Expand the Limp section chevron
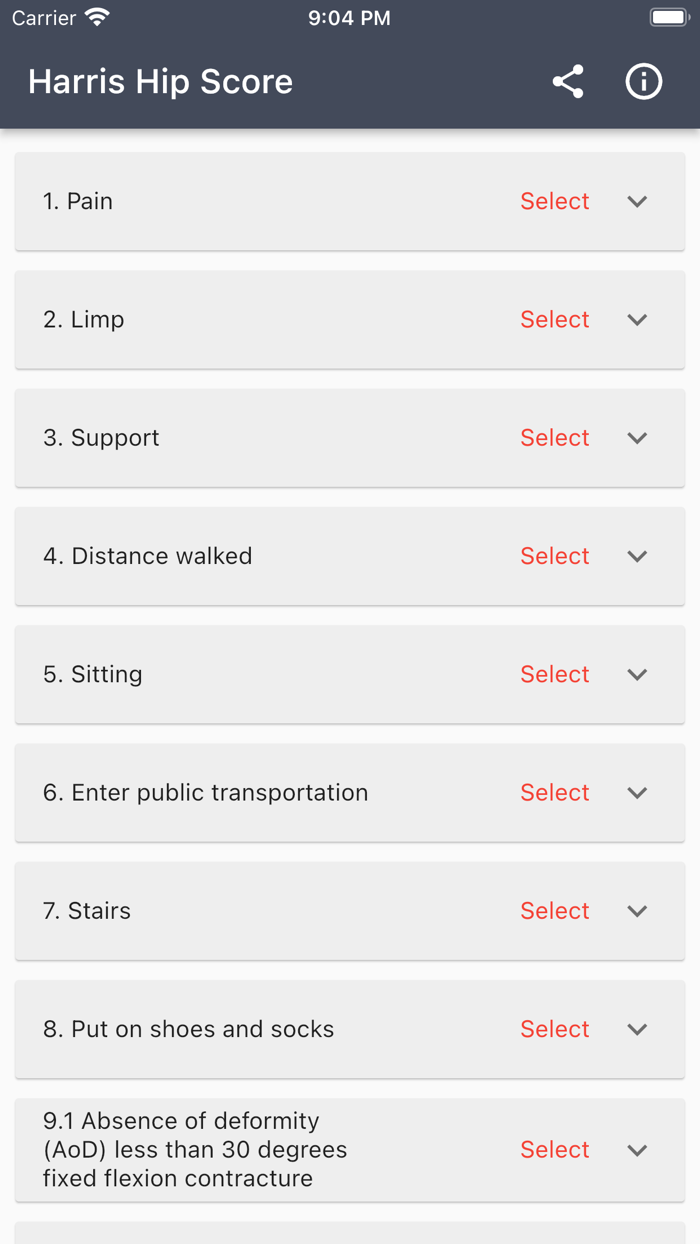 coord(637,319)
